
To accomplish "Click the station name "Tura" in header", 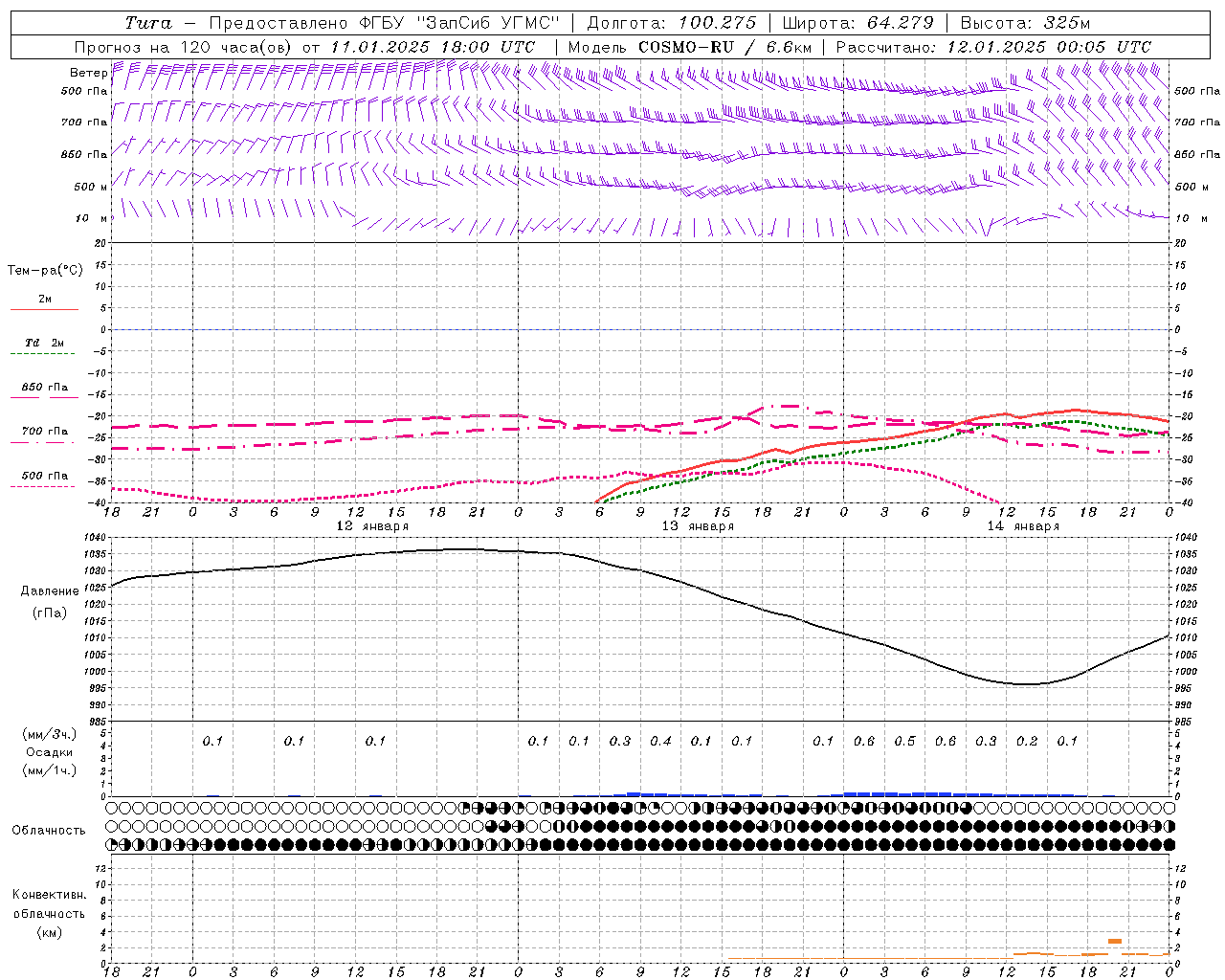I will [x=149, y=23].
